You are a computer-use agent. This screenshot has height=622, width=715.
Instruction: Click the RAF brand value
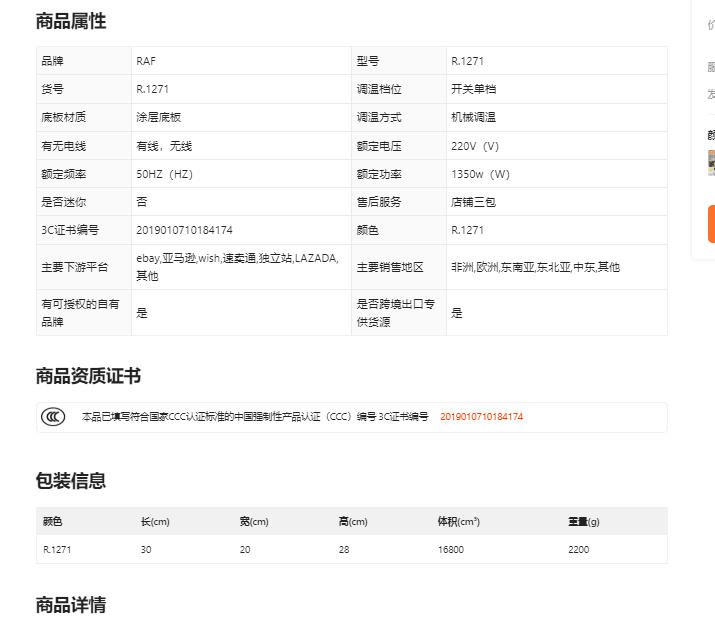click(146, 61)
